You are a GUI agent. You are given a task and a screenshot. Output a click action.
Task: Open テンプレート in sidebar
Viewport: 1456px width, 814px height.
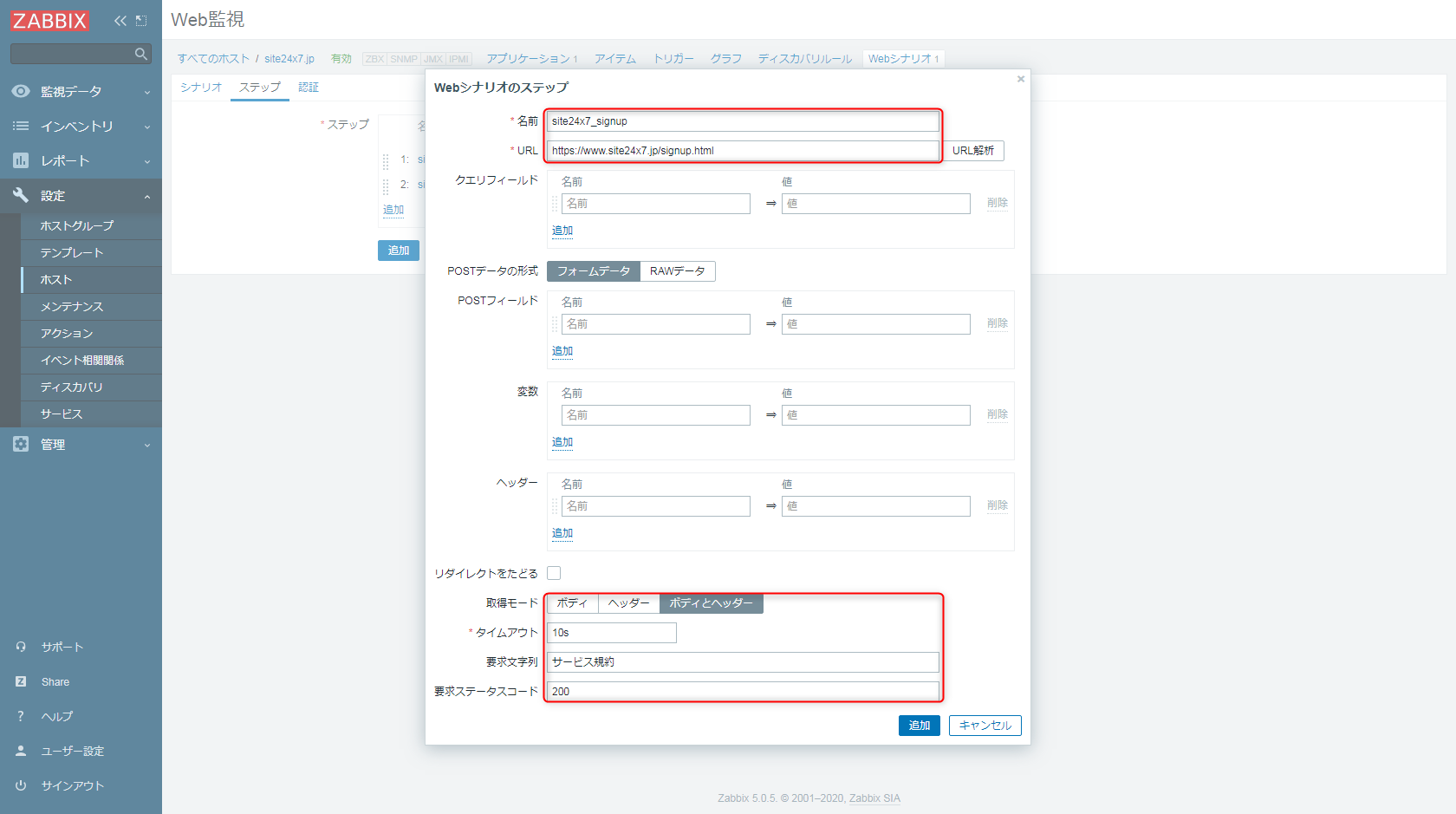[x=91, y=252]
